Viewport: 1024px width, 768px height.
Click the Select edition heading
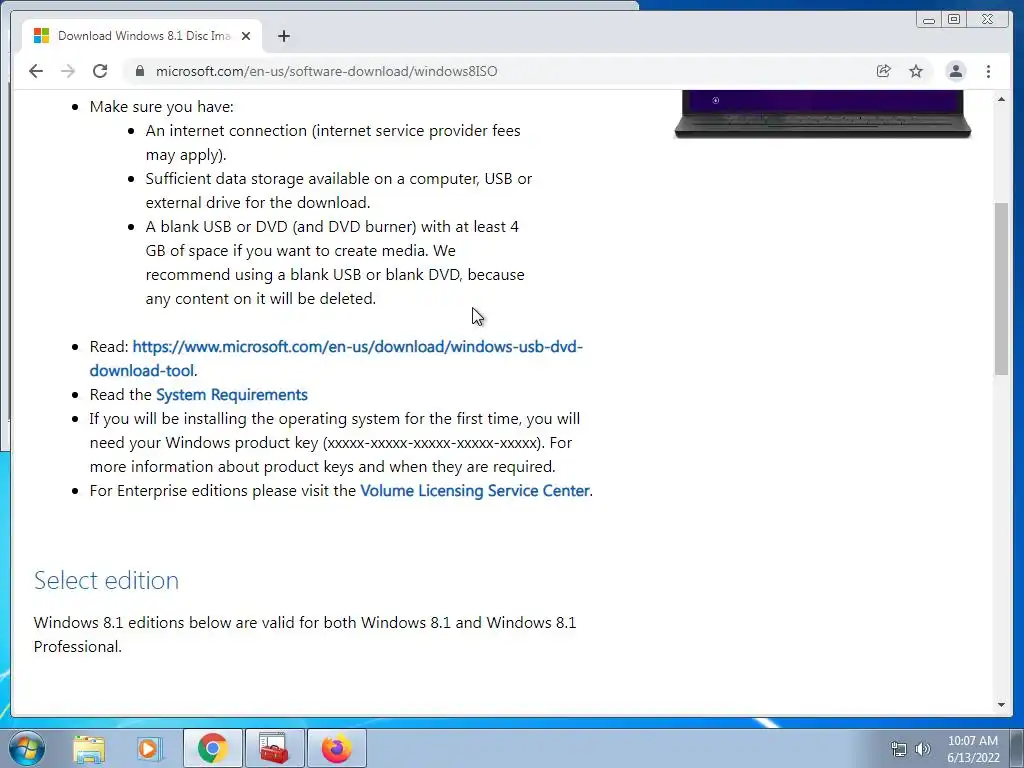point(106,580)
